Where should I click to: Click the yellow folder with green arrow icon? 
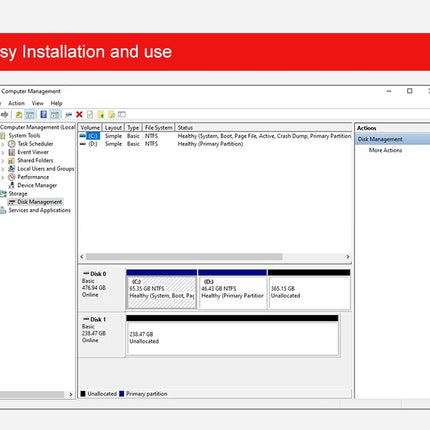tap(101, 115)
